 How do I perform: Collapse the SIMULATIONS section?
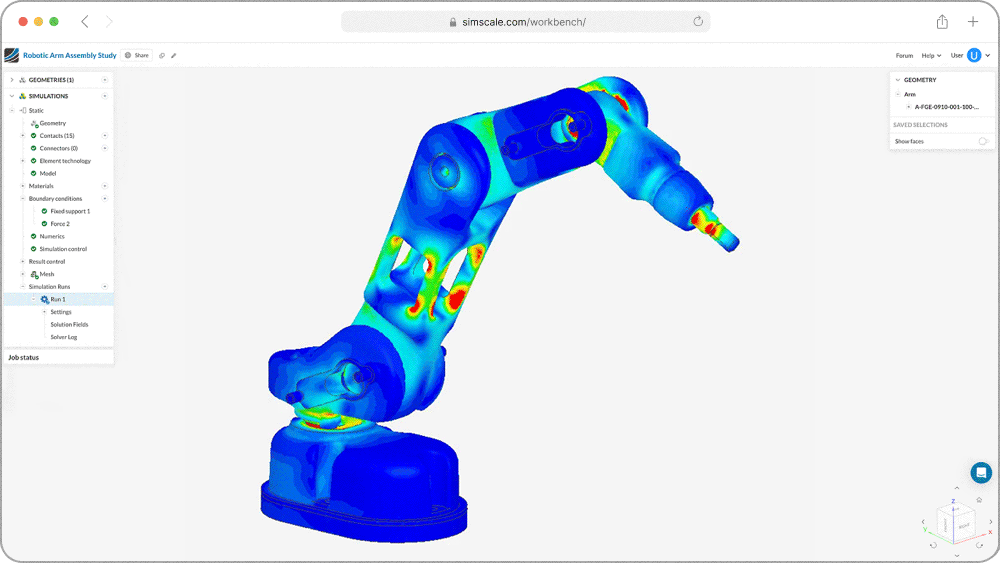pos(11,96)
